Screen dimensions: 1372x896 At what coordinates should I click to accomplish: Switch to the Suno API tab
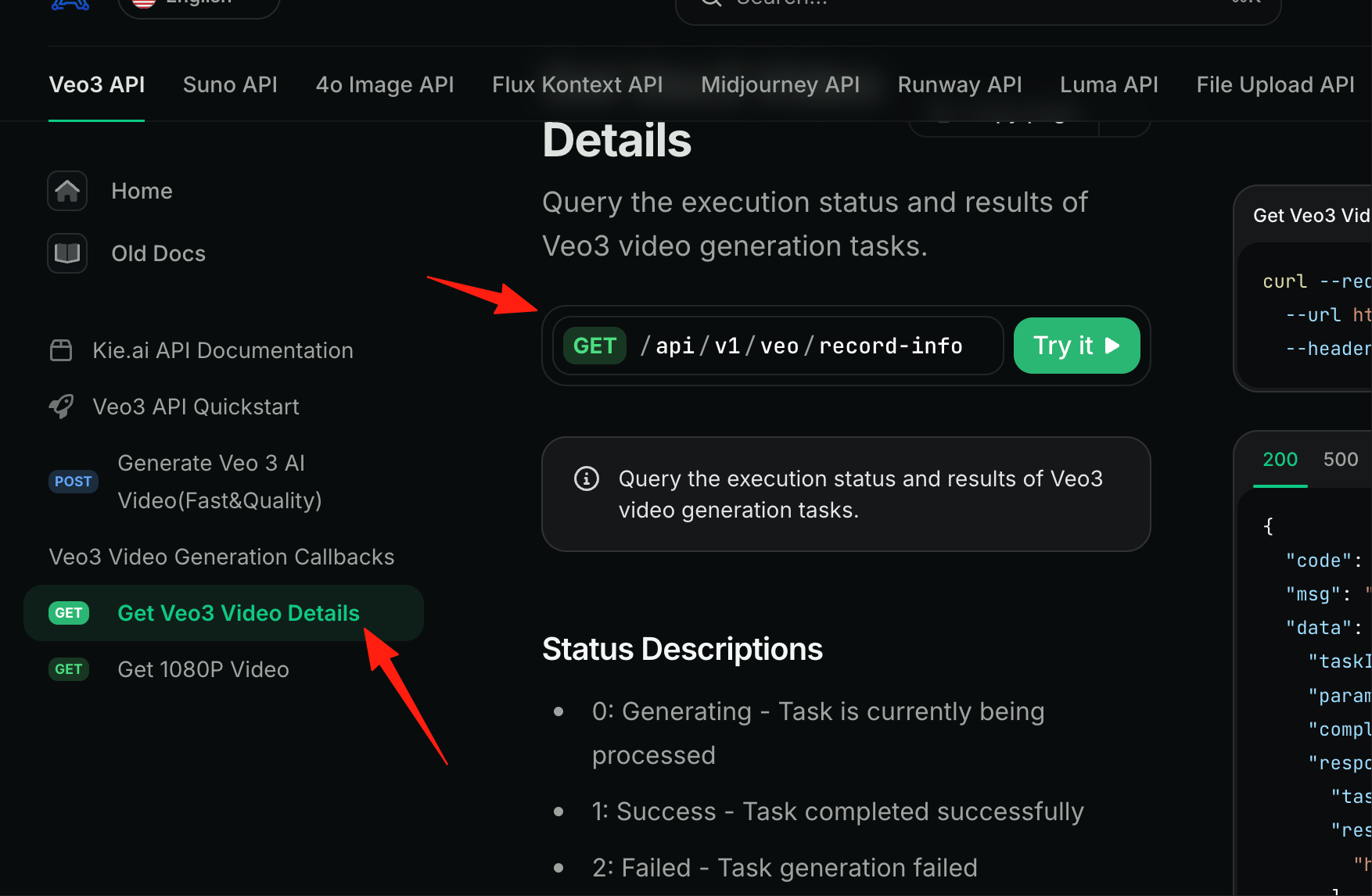(x=230, y=84)
